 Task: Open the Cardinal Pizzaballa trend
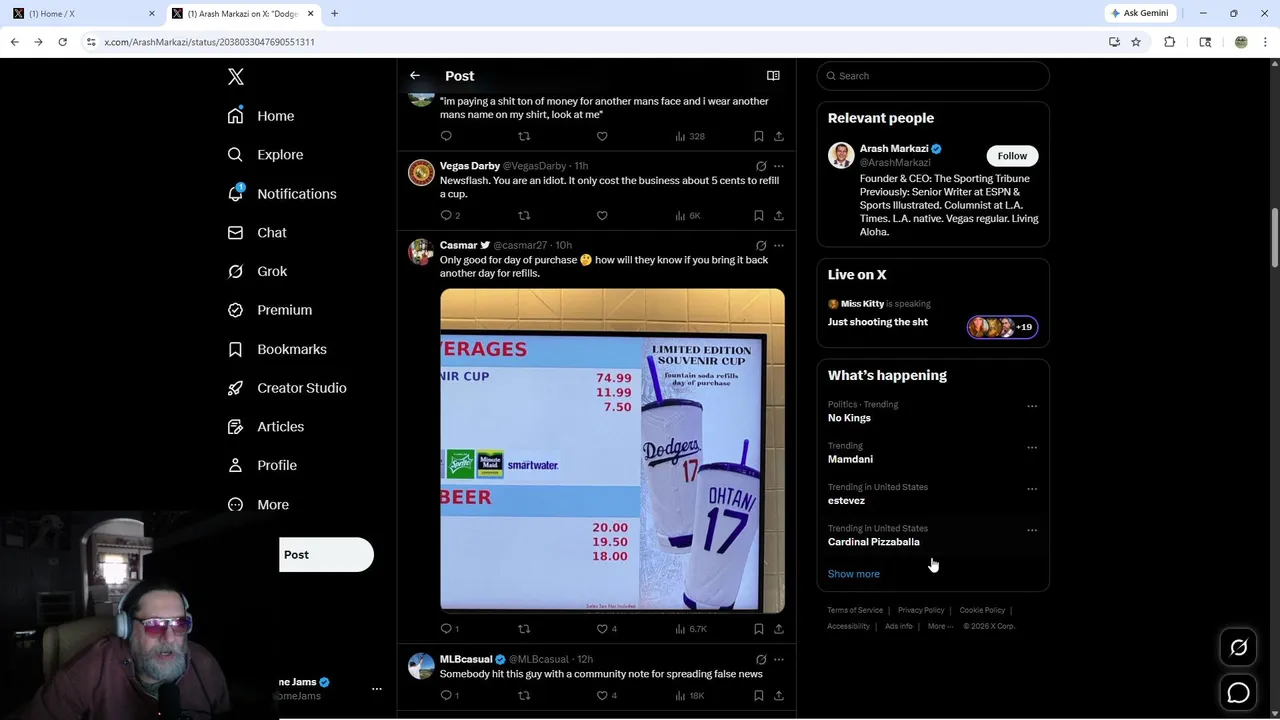[873, 542]
